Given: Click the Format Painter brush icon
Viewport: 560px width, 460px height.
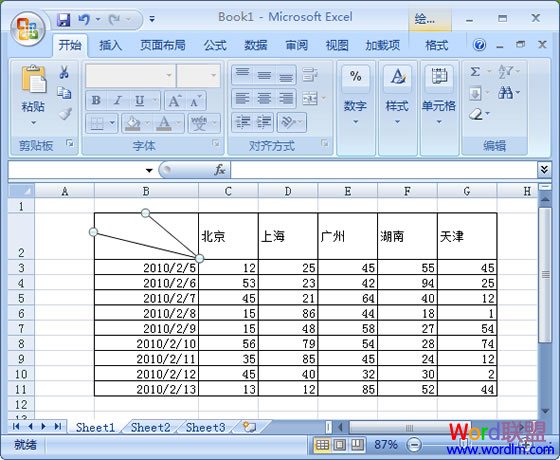Looking at the screenshot, I should (x=65, y=114).
